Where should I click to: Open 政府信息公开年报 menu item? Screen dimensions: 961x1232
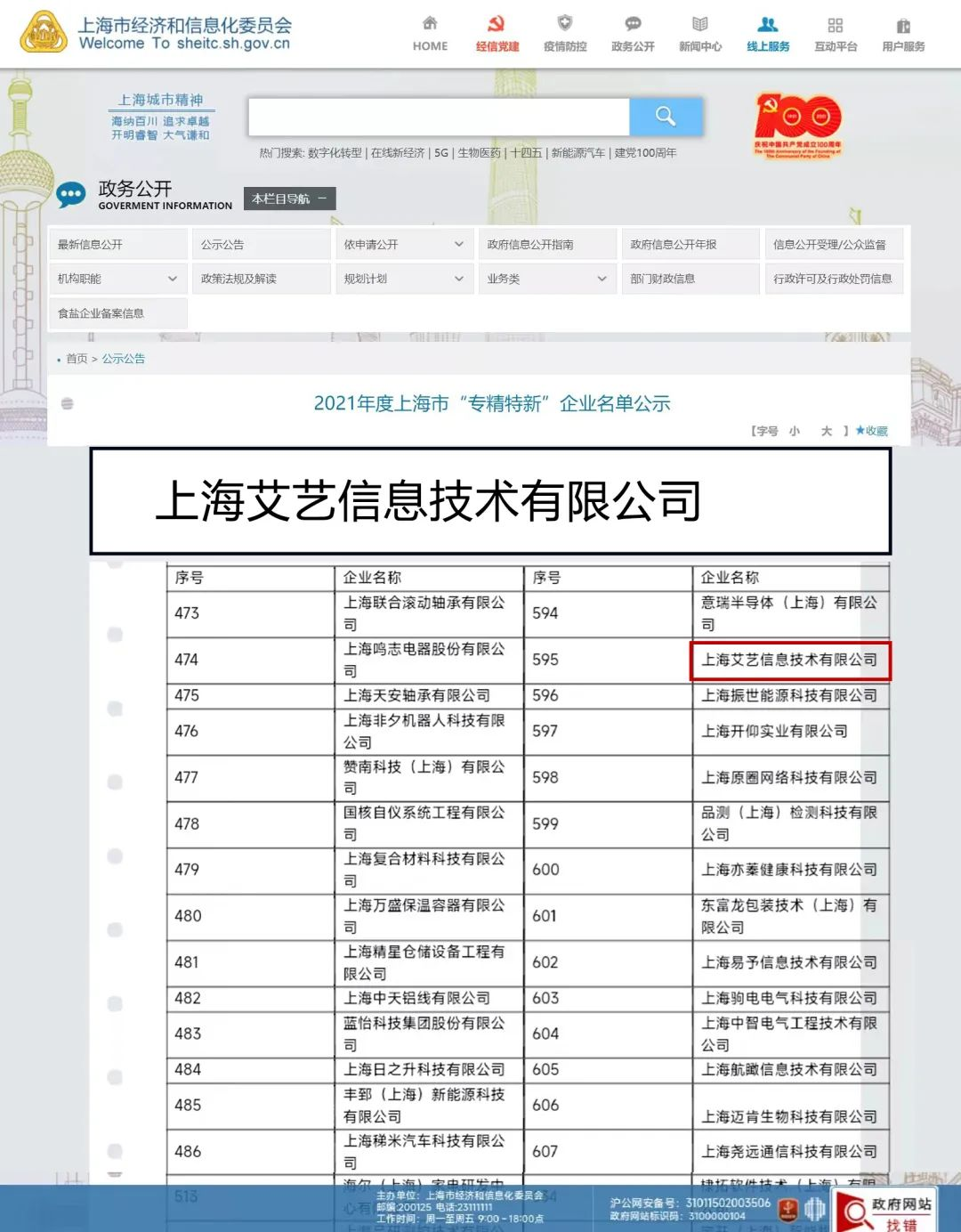[691, 244]
